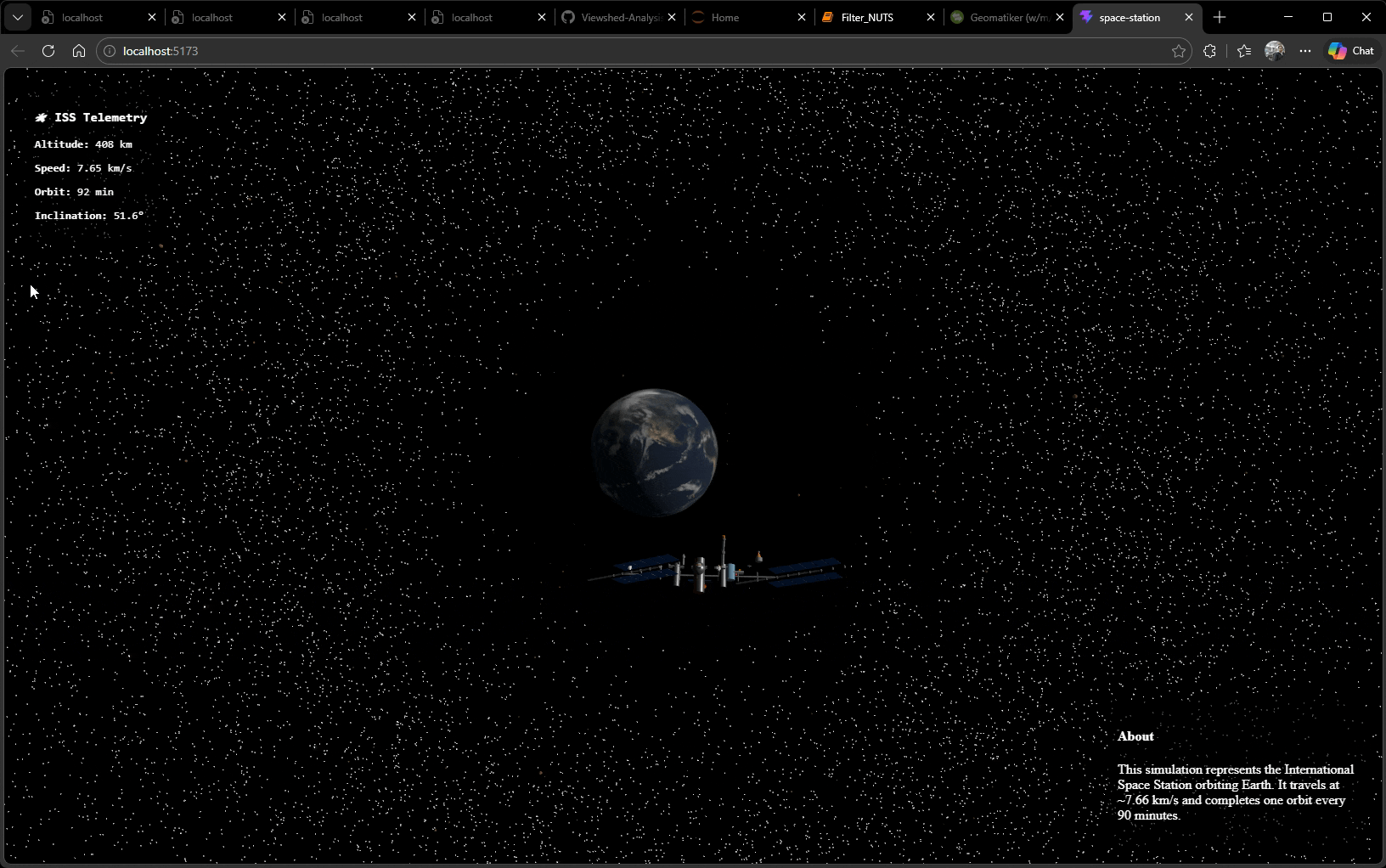The image size is (1386, 868).
Task: Open the browser Extensions menu
Action: coord(1210,51)
